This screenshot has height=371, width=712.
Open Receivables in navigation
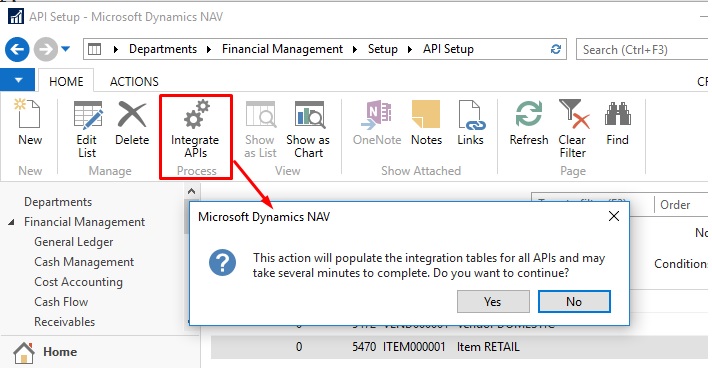(64, 322)
